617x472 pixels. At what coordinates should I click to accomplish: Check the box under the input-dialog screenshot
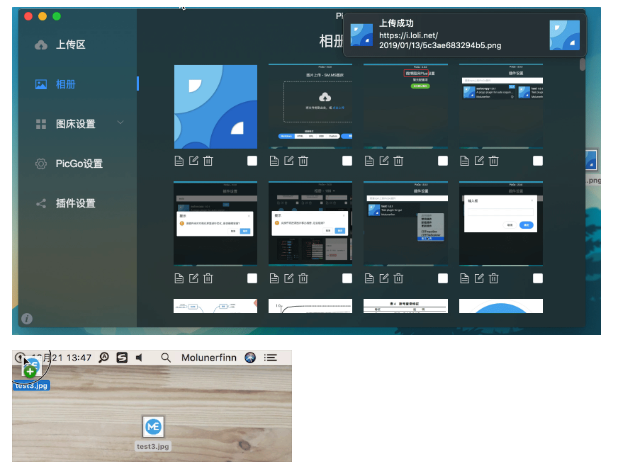(x=538, y=278)
